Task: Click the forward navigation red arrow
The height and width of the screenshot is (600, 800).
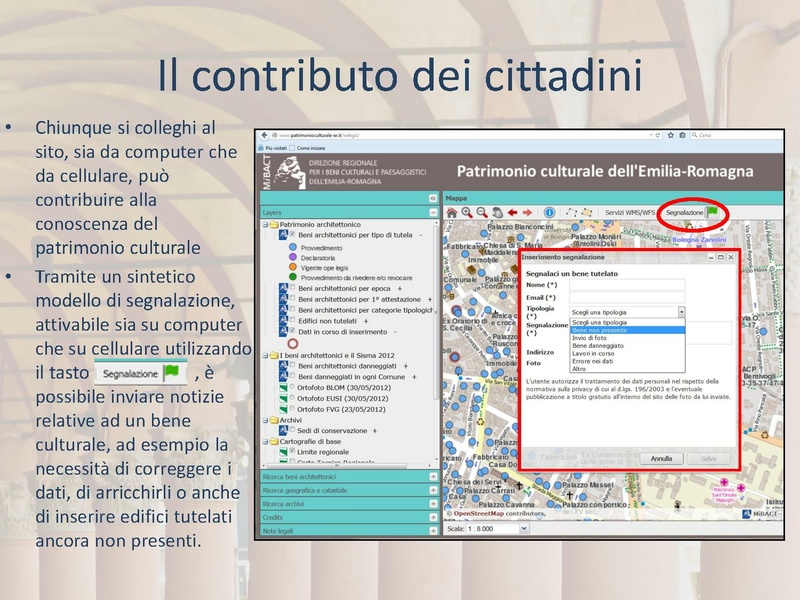Action: pyautogui.click(x=527, y=212)
